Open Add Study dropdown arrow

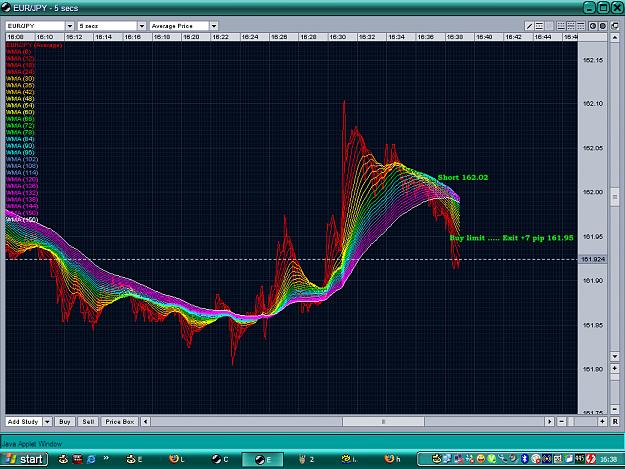tap(47, 422)
